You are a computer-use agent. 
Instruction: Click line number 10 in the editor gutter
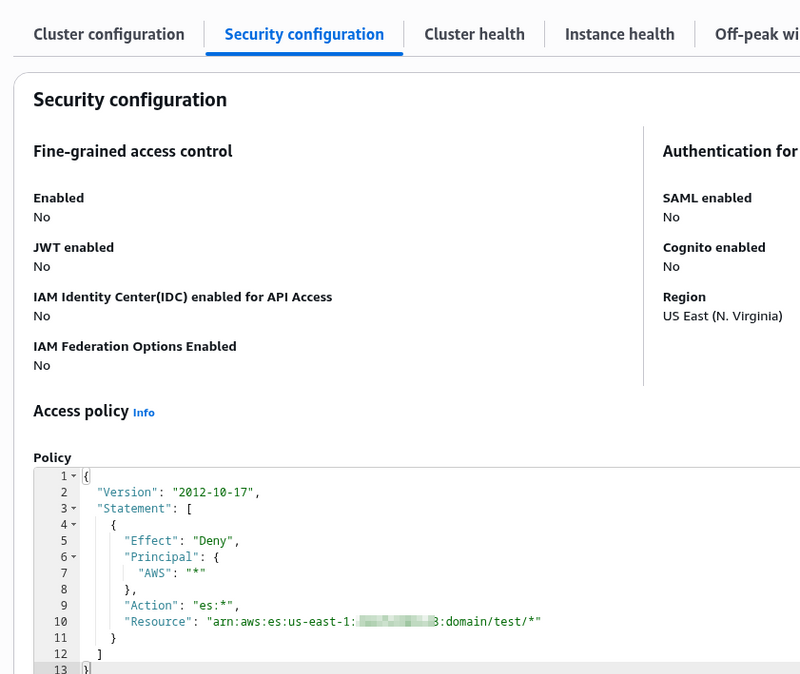pos(61,621)
